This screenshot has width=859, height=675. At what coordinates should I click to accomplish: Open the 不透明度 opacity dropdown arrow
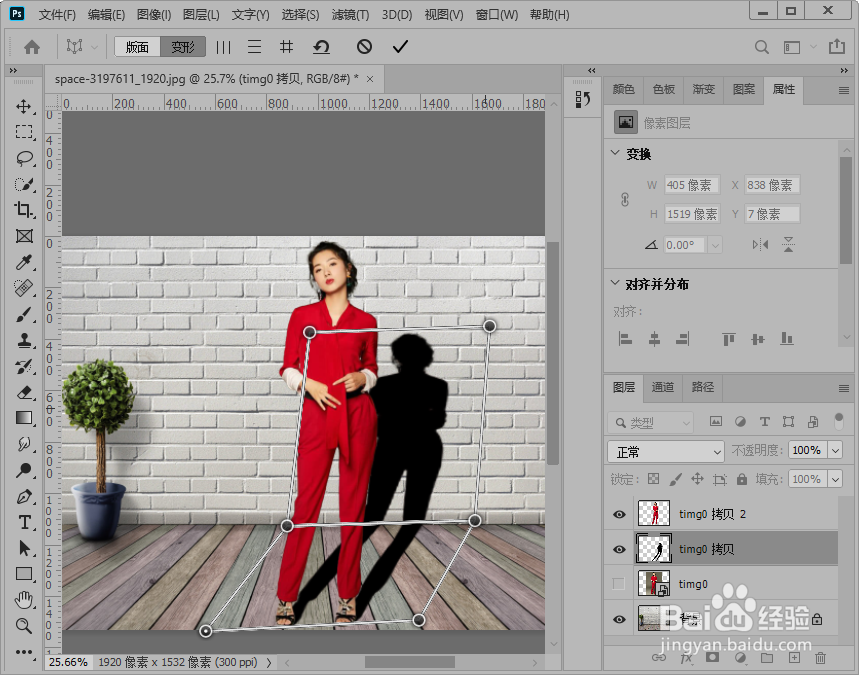click(835, 451)
